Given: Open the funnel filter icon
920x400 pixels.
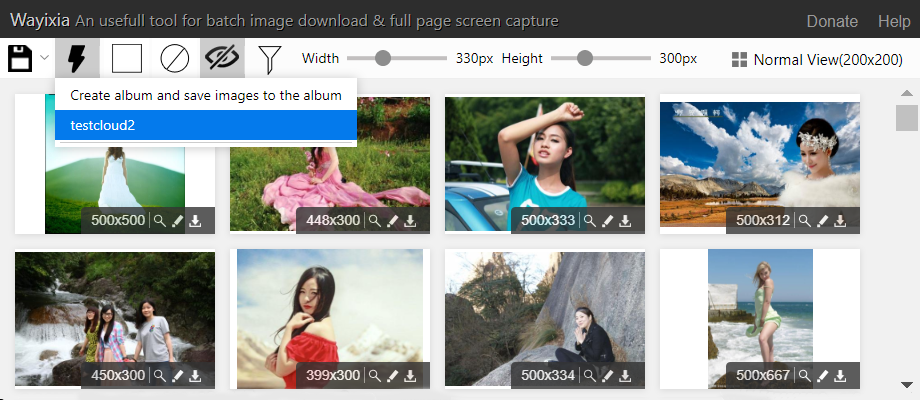Looking at the screenshot, I should tap(269, 59).
